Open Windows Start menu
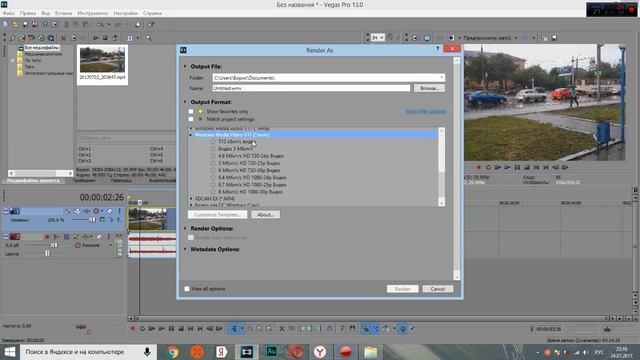 click(x=9, y=352)
